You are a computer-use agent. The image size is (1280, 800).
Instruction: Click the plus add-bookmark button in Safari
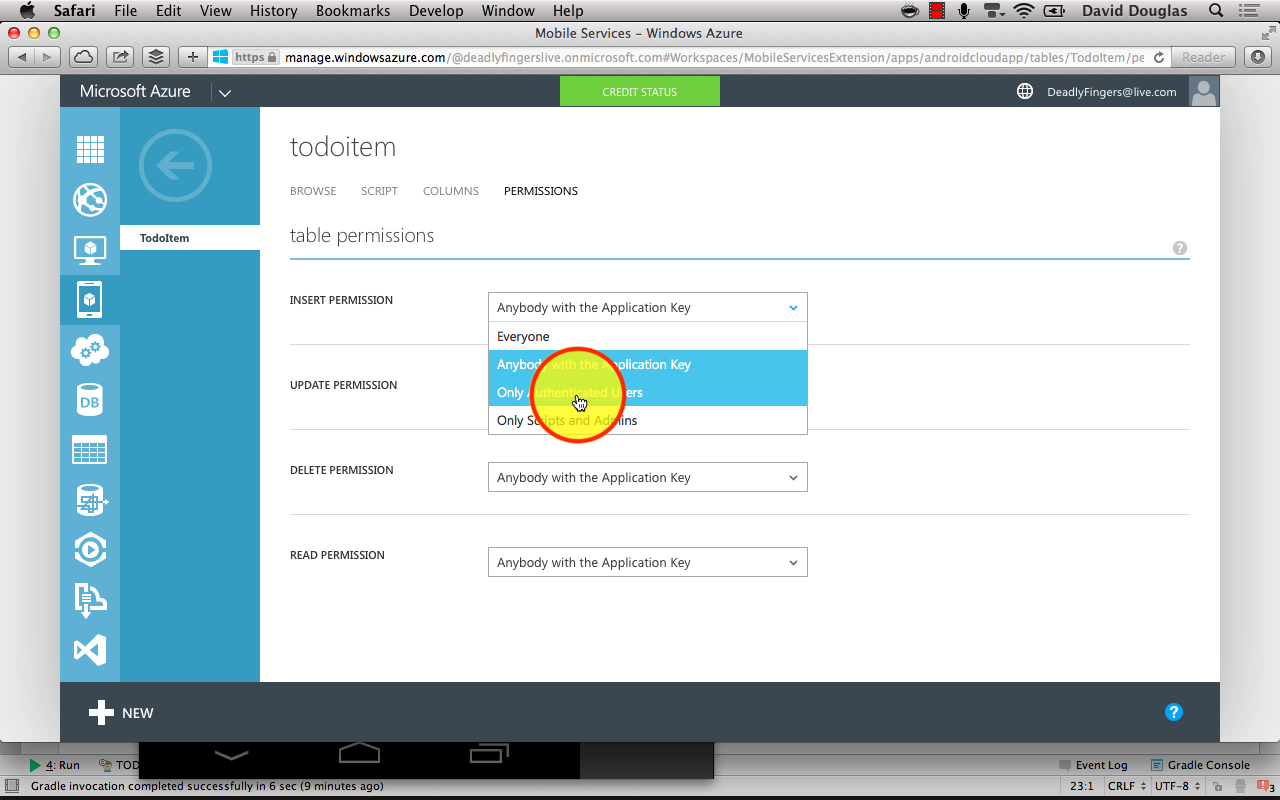tap(193, 57)
